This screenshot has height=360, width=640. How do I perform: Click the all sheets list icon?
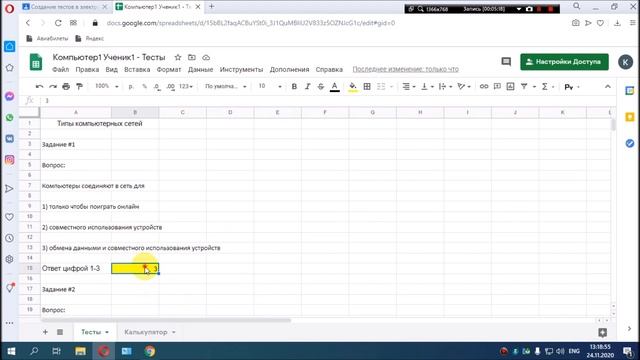click(60, 332)
